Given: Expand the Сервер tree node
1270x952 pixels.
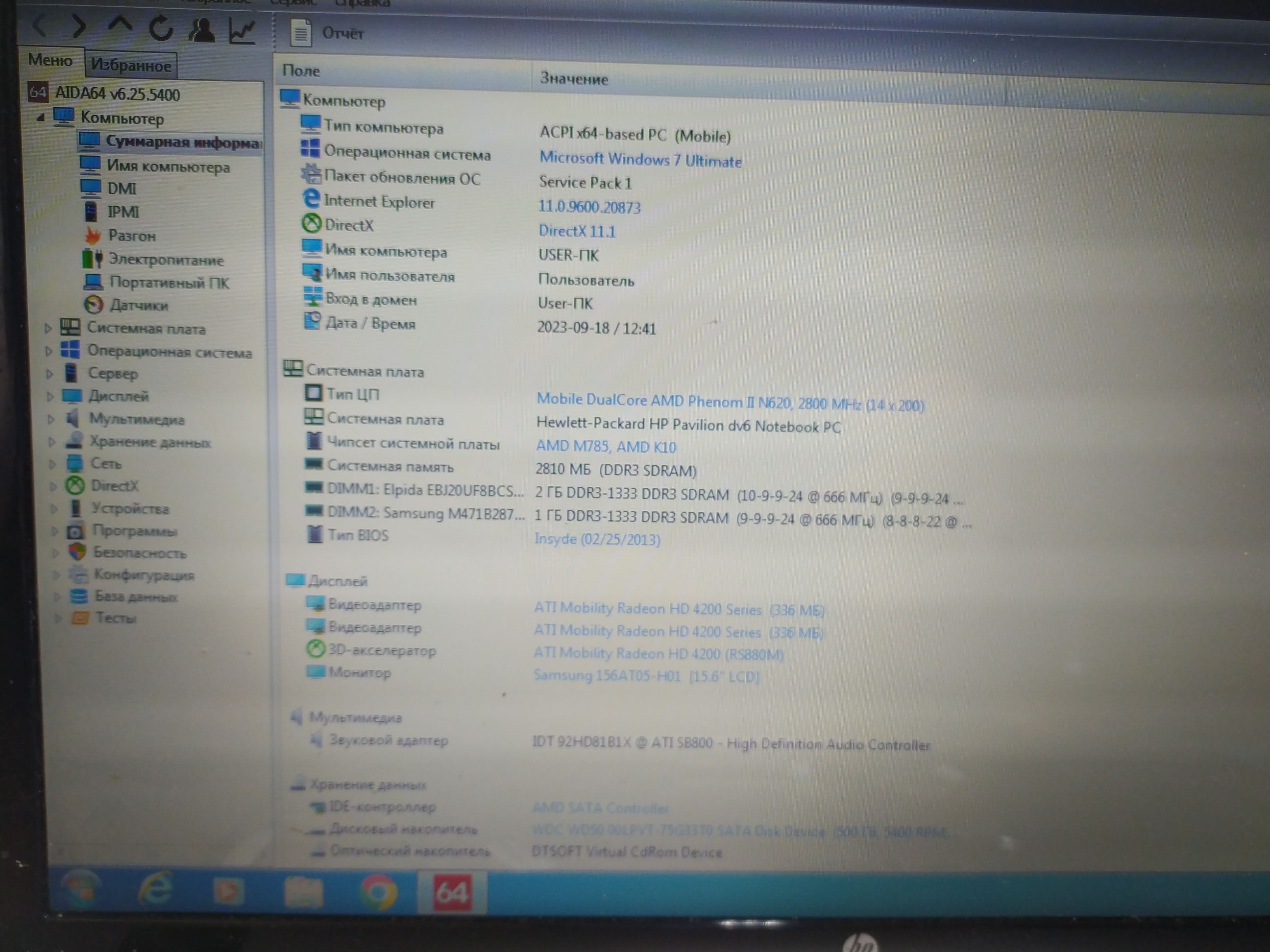Looking at the screenshot, I should pos(50,374).
